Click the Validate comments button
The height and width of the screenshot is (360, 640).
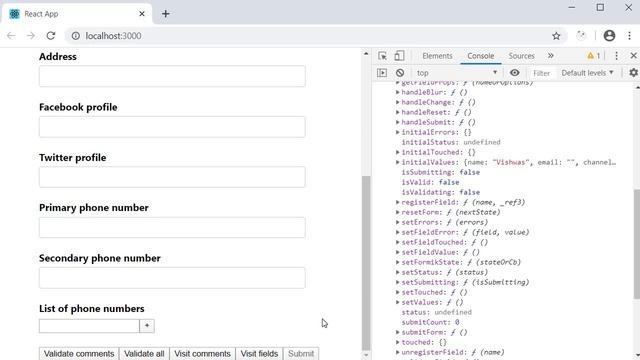coord(79,353)
